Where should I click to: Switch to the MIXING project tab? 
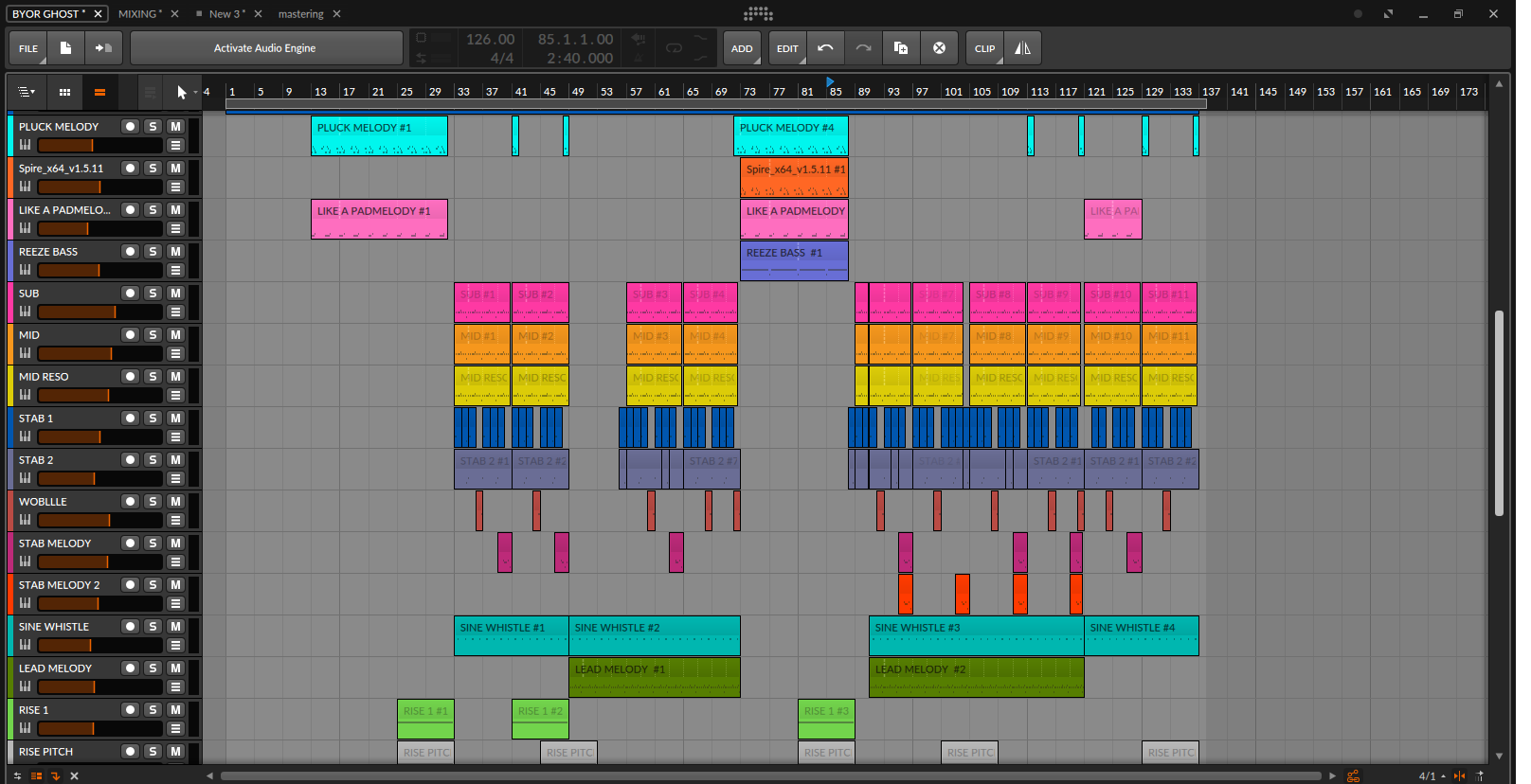tap(139, 14)
